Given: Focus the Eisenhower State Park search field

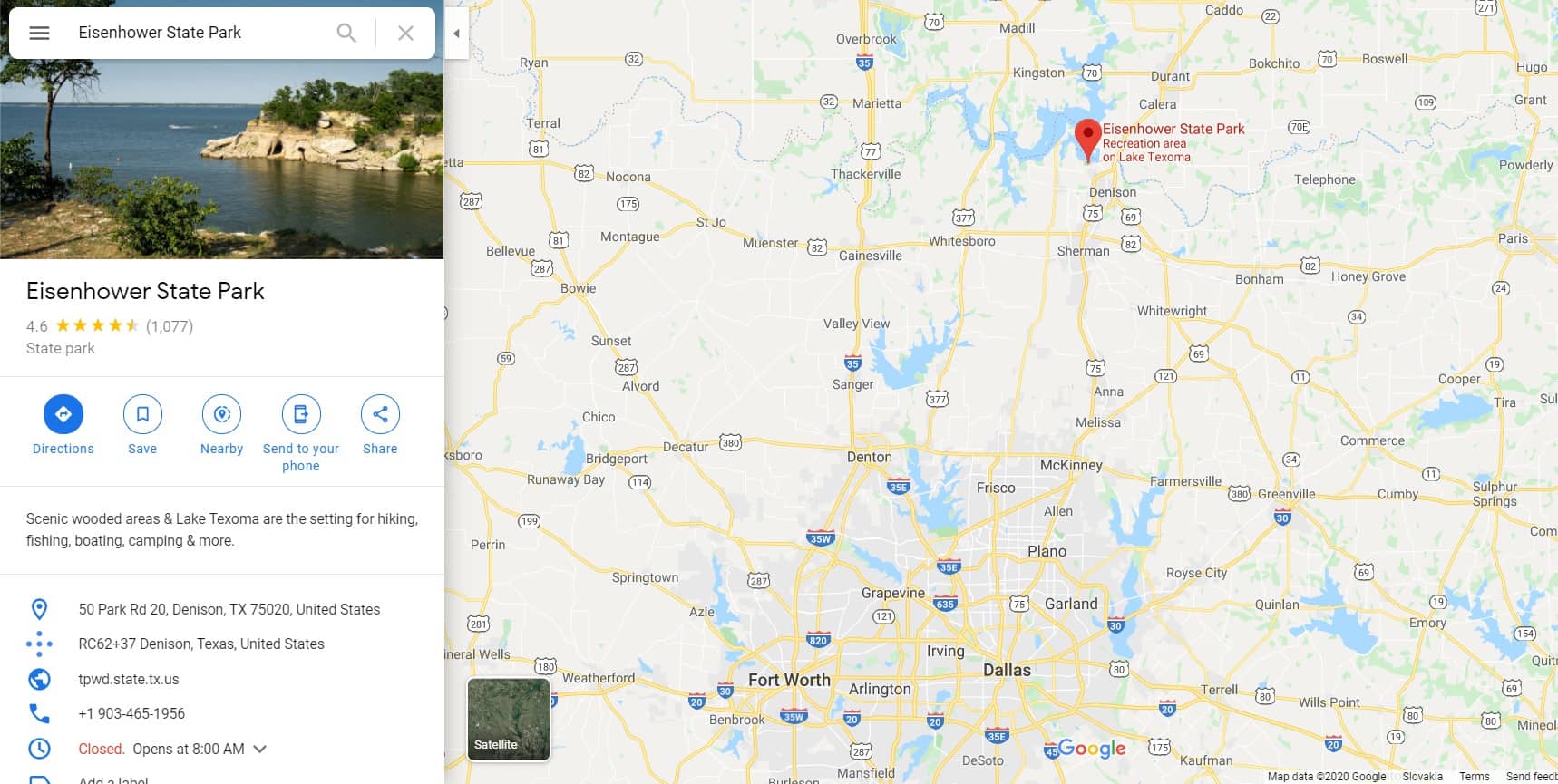Looking at the screenshot, I should 200,33.
